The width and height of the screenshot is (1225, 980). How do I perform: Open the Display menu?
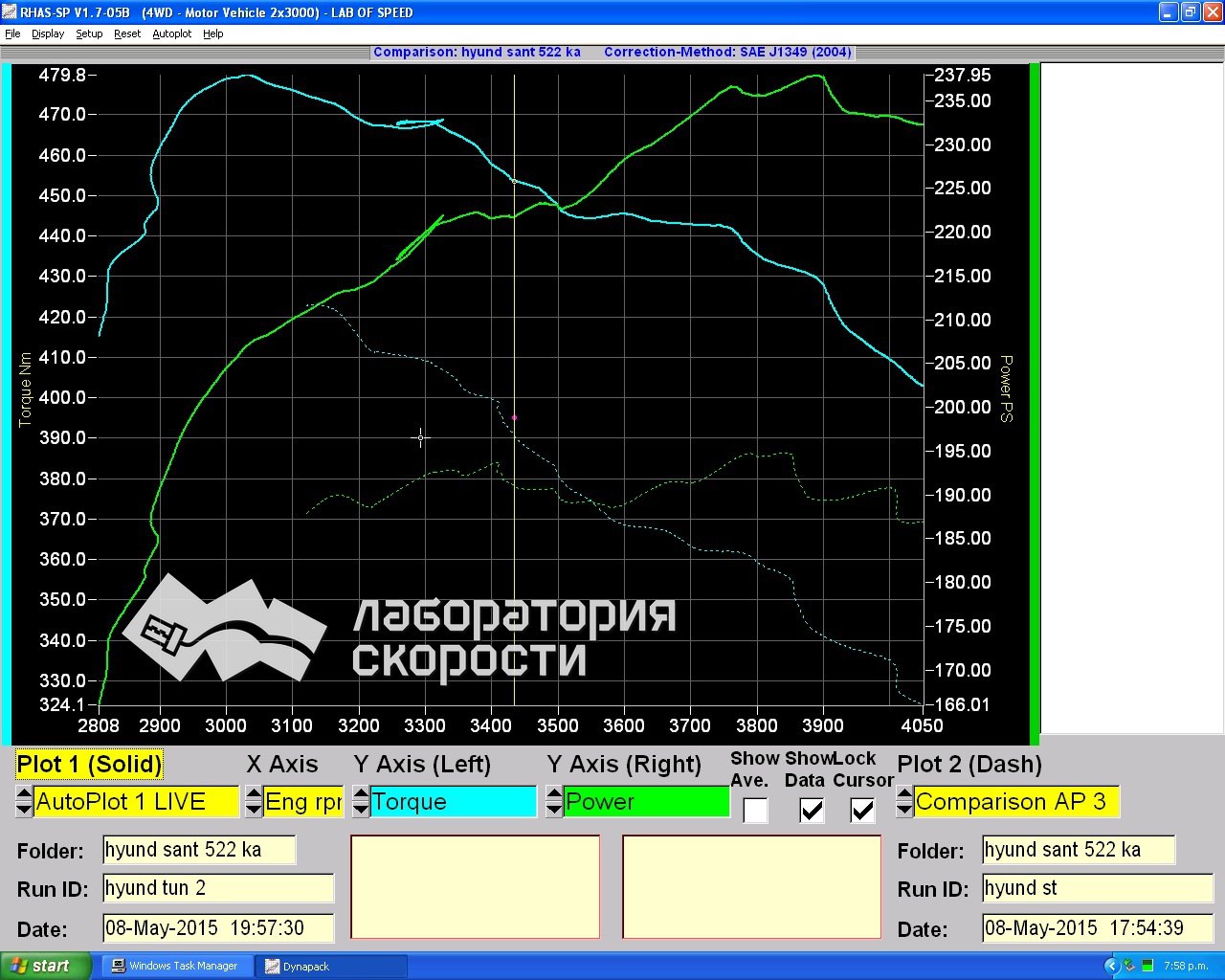pos(48,33)
